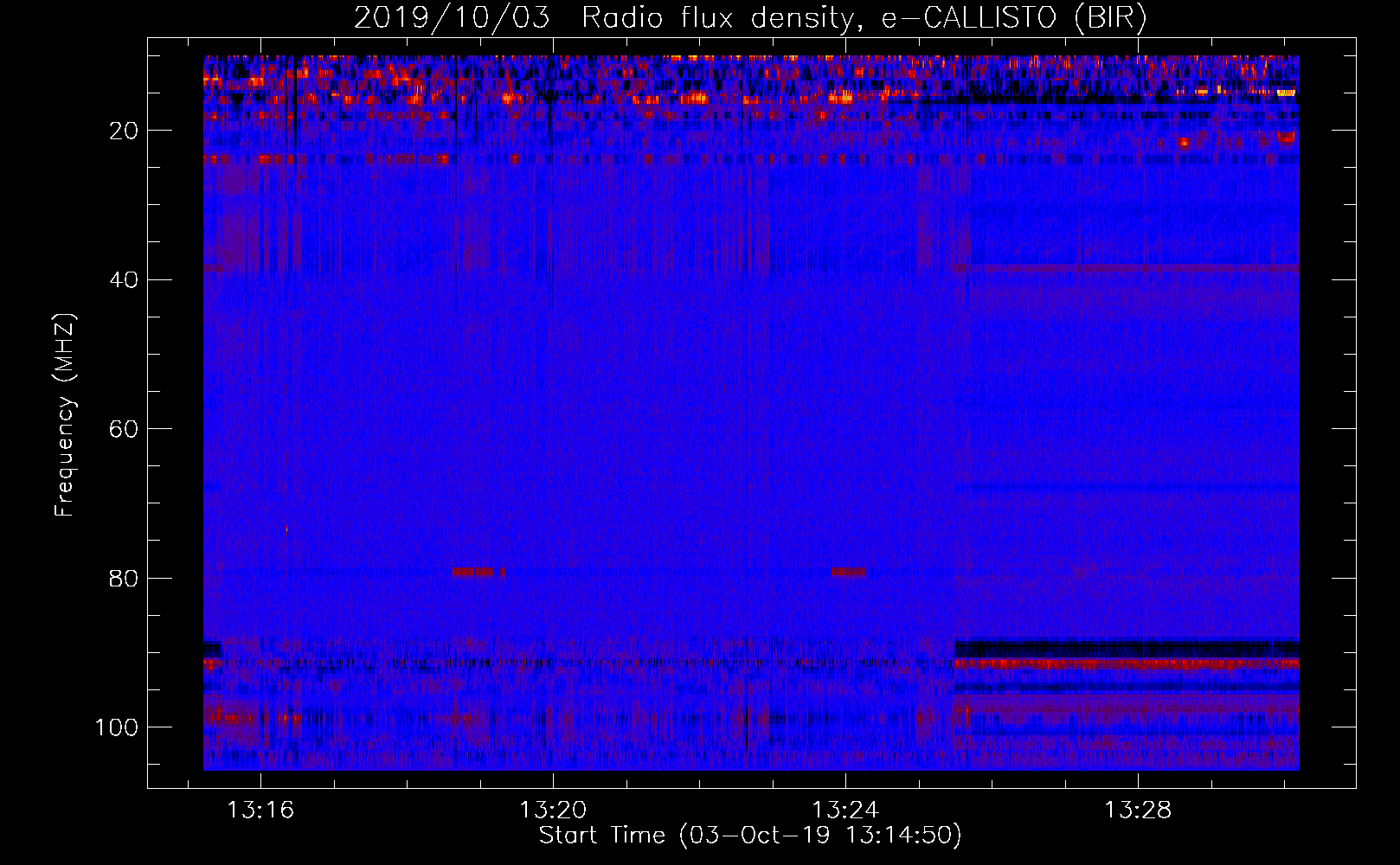Viewport: 1400px width, 865px height.
Task: Click the 'Start Time (03-Oct-19 13:14:50)' x-axis label
Action: point(750,836)
